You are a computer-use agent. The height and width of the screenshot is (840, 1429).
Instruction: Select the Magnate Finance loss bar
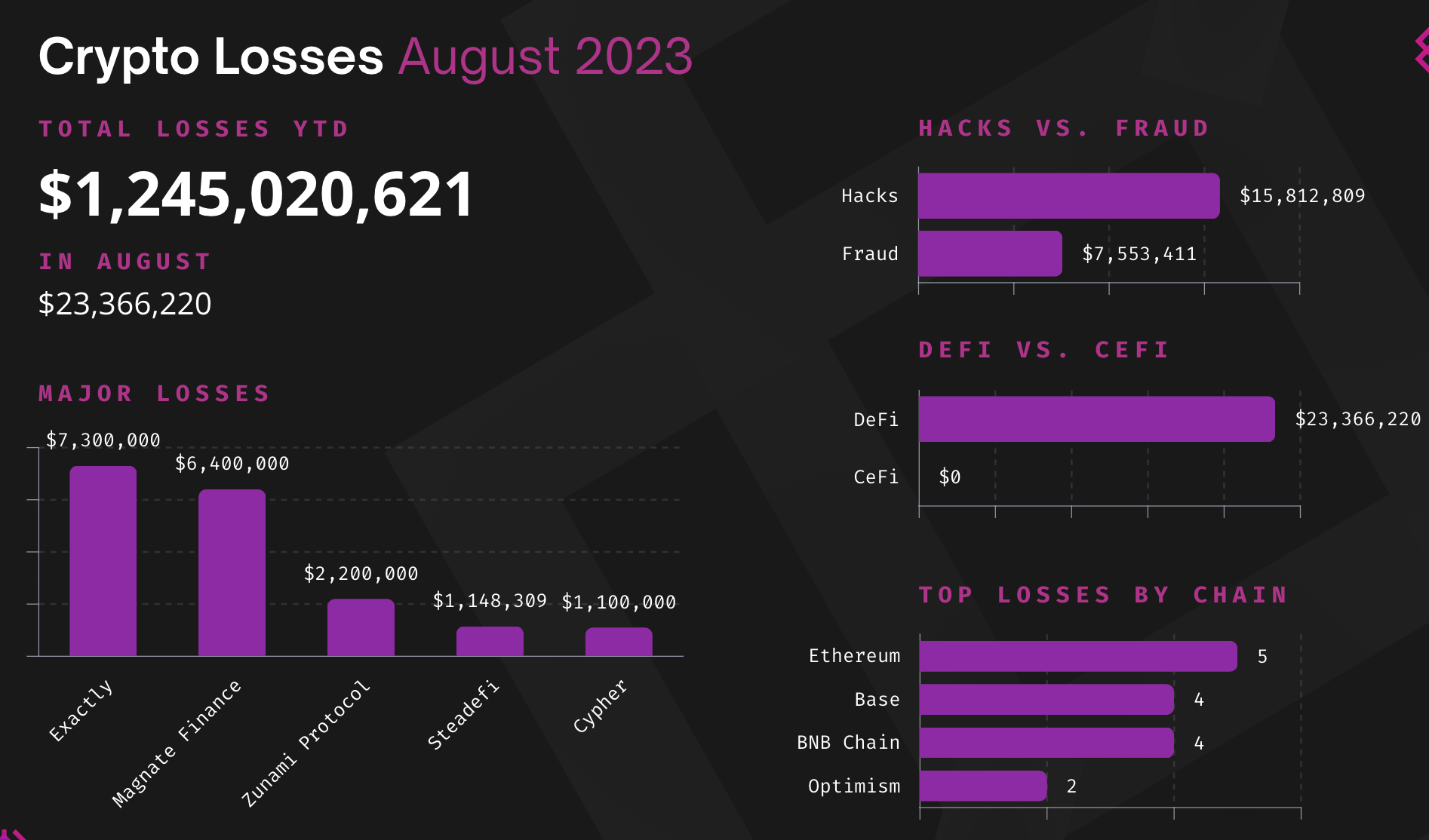[x=232, y=573]
